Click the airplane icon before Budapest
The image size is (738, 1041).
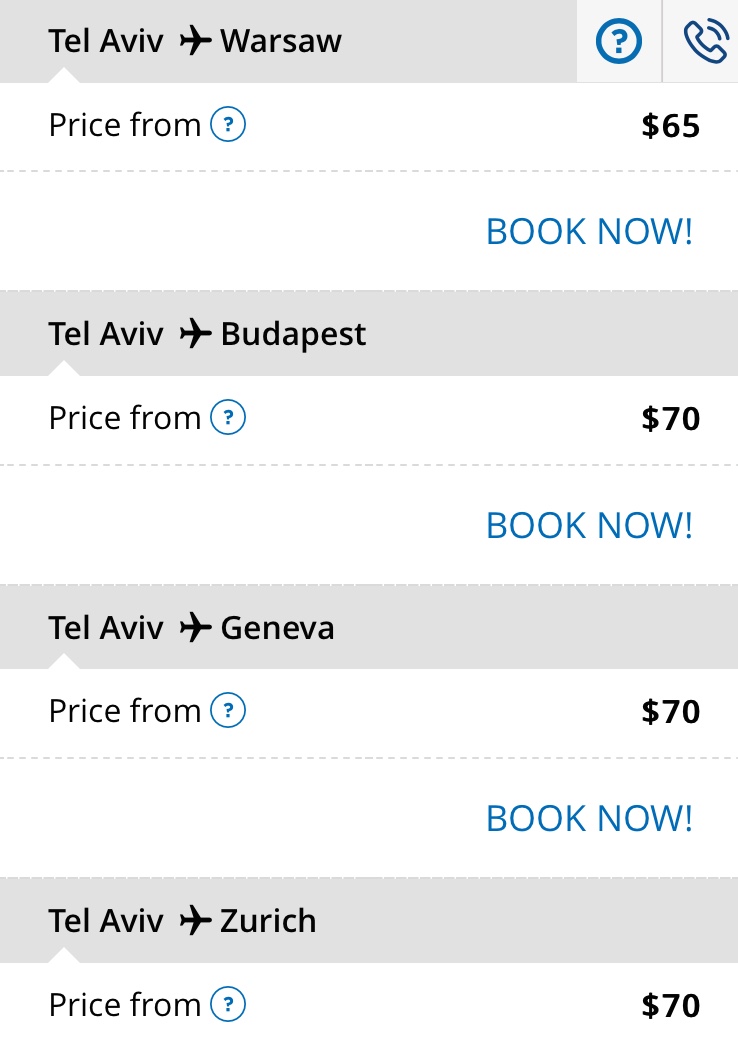196,334
